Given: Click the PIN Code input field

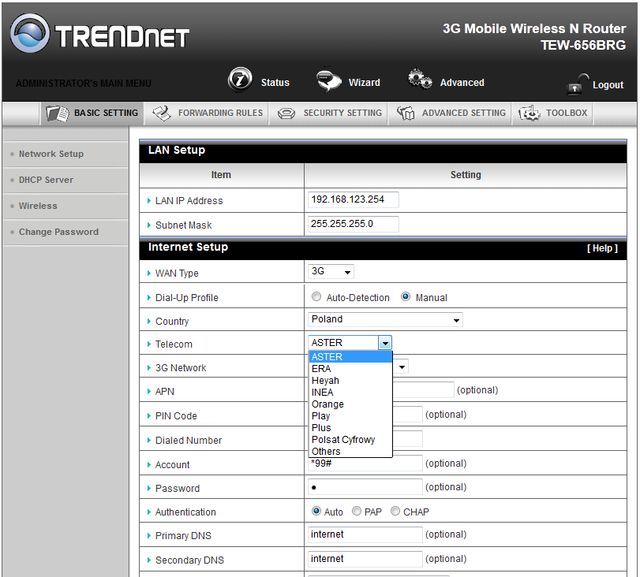Looking at the screenshot, I should 407,414.
